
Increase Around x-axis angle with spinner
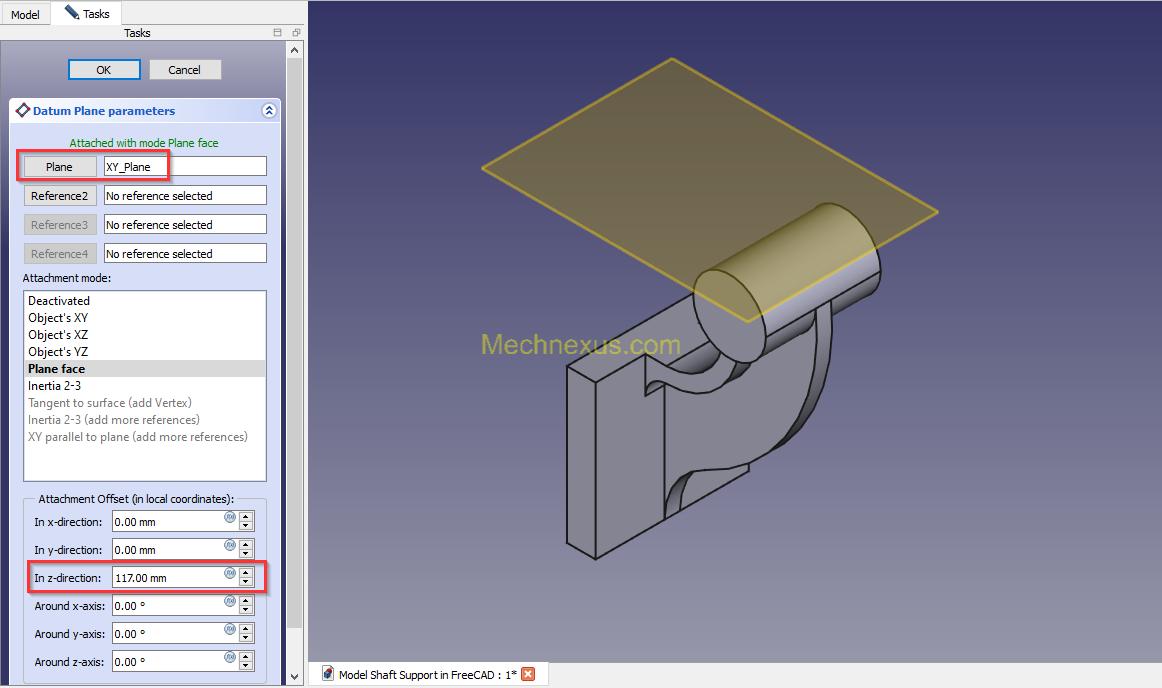(246, 601)
